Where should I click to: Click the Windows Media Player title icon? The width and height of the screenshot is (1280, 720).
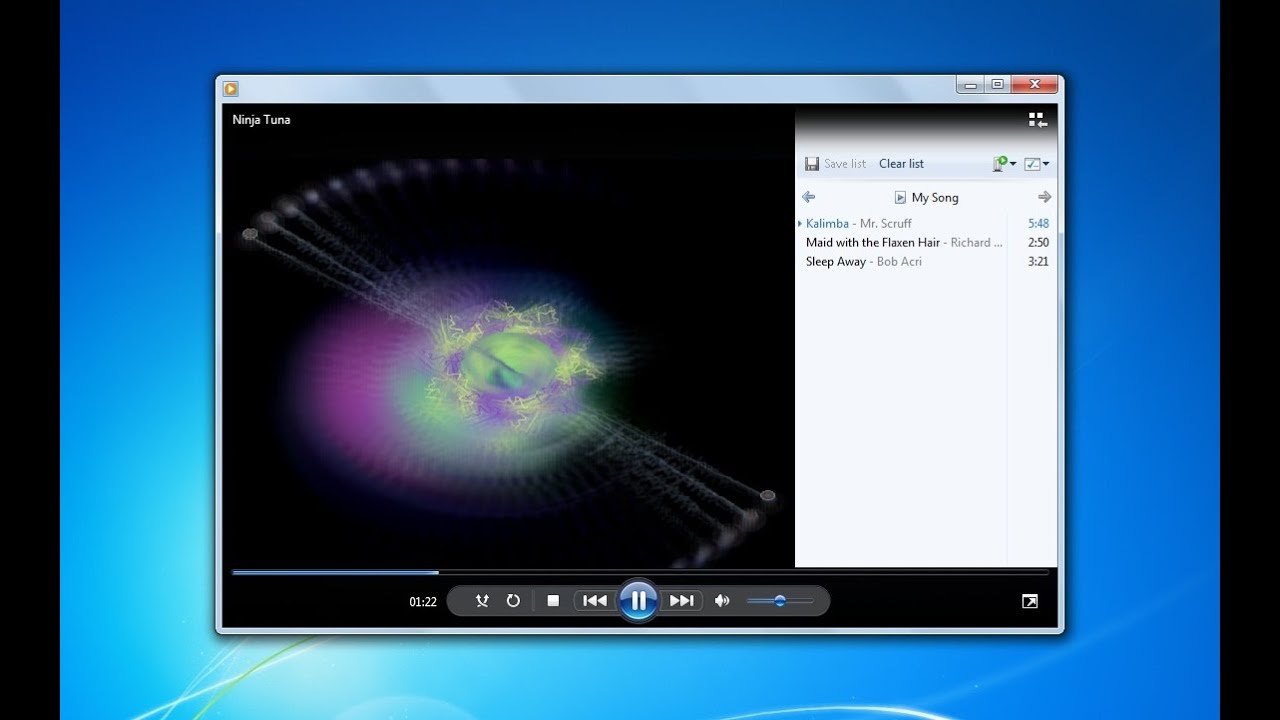(x=231, y=88)
